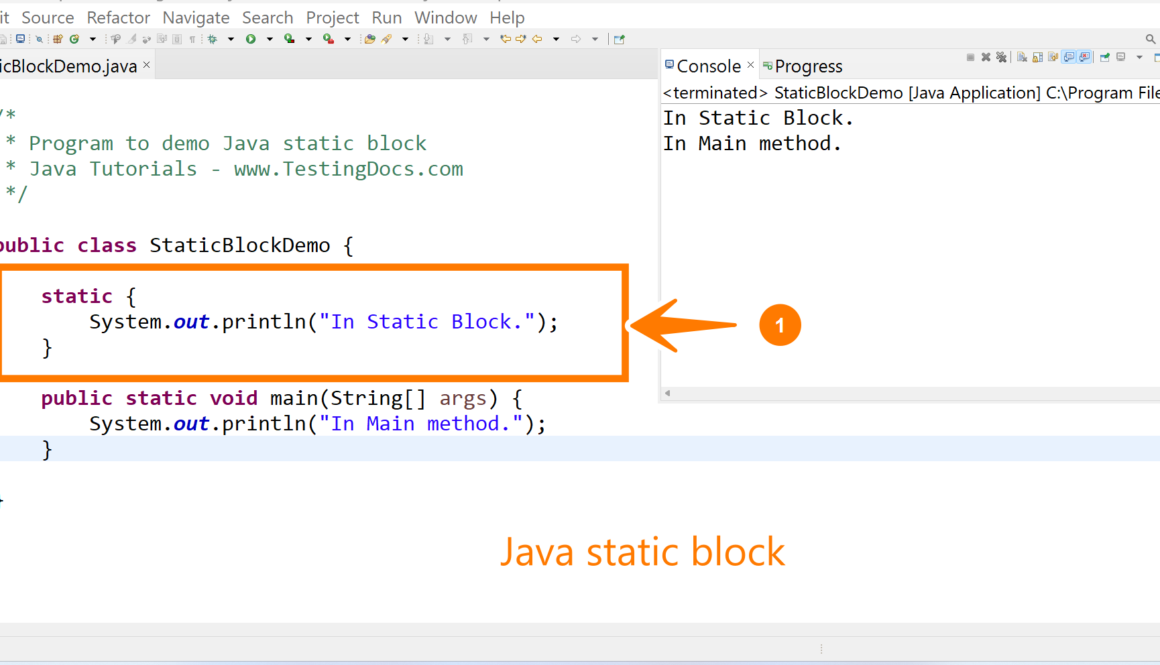
Task: Close the Console view tab
Action: [x=751, y=65]
